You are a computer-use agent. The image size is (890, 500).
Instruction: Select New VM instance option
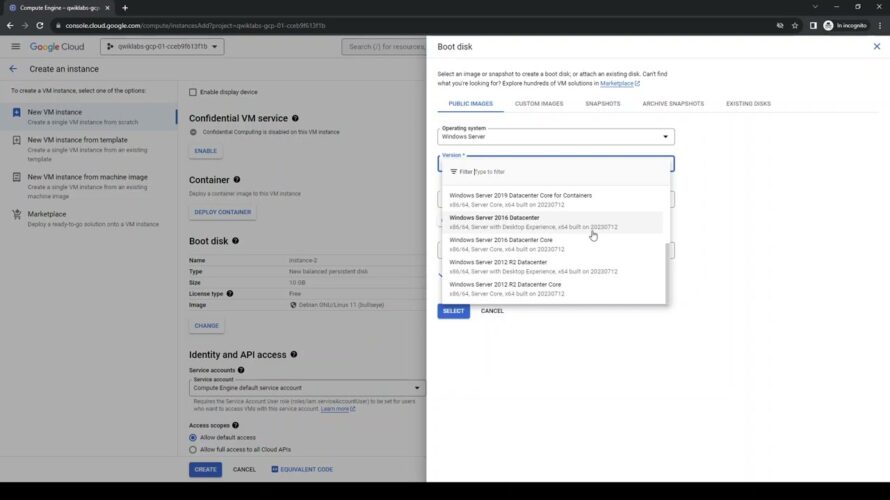[89, 117]
